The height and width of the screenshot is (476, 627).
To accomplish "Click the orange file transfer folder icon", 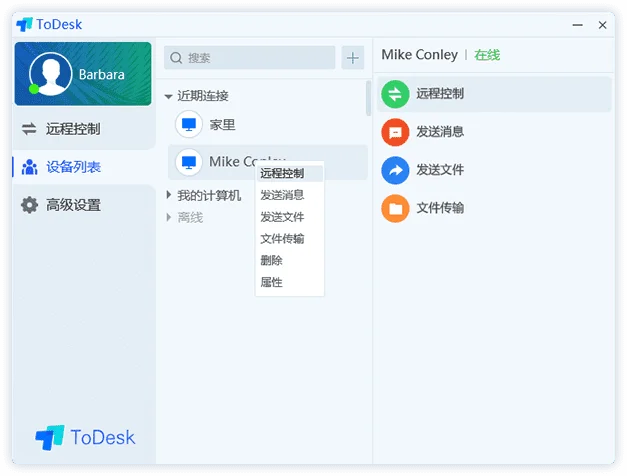I will coord(395,208).
